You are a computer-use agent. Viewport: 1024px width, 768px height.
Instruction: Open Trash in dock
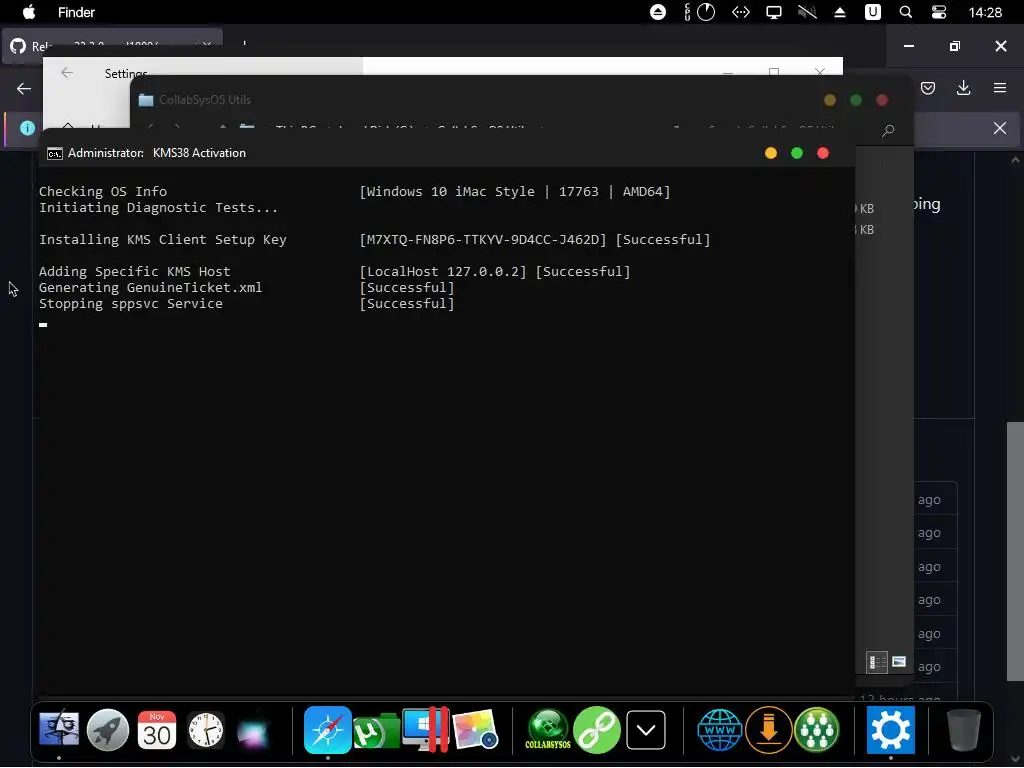[963, 730]
